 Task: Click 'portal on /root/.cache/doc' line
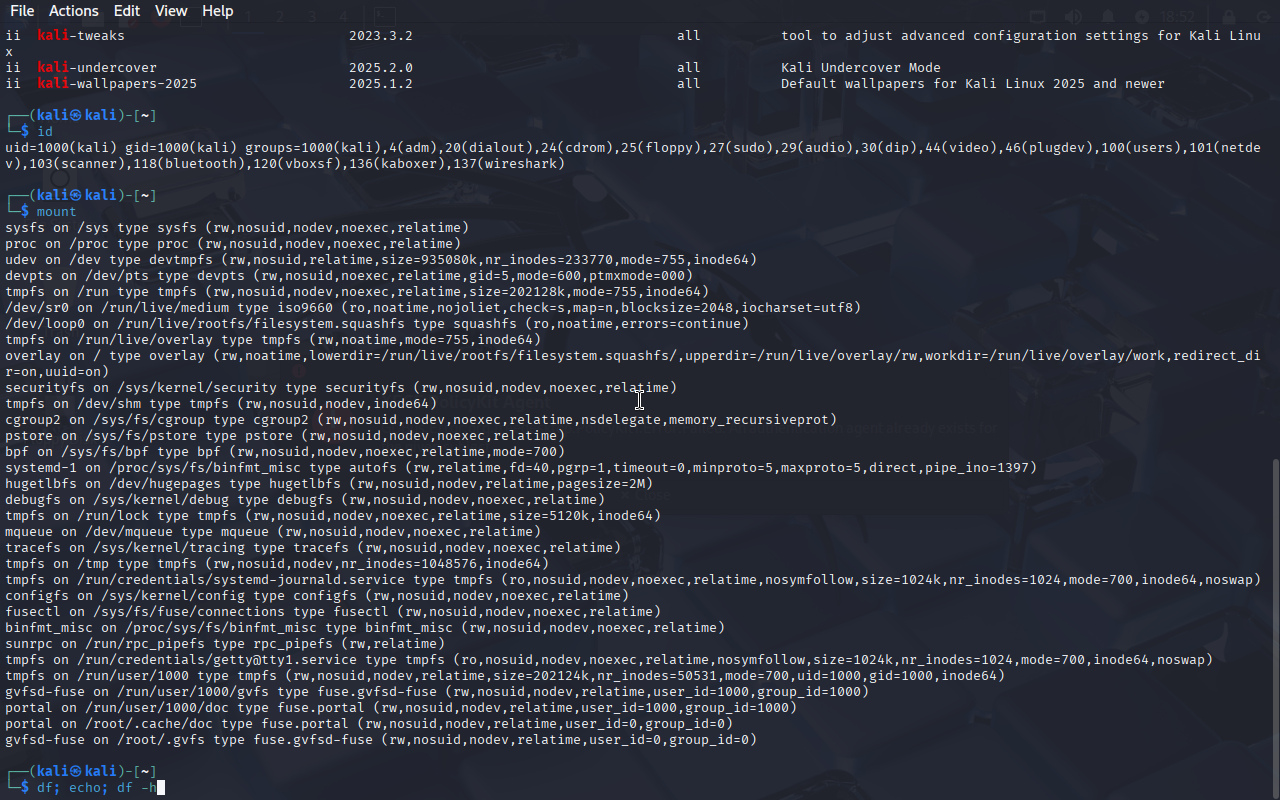point(369,724)
